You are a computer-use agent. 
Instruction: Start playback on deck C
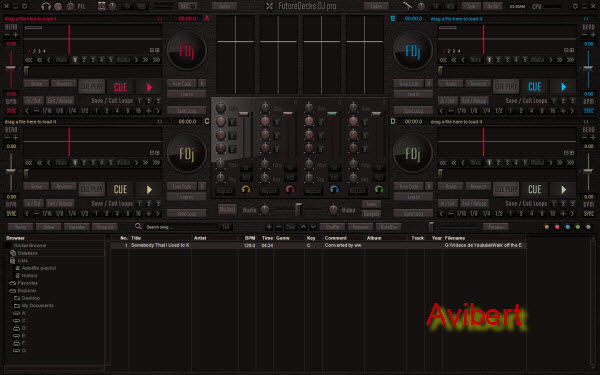pos(149,189)
